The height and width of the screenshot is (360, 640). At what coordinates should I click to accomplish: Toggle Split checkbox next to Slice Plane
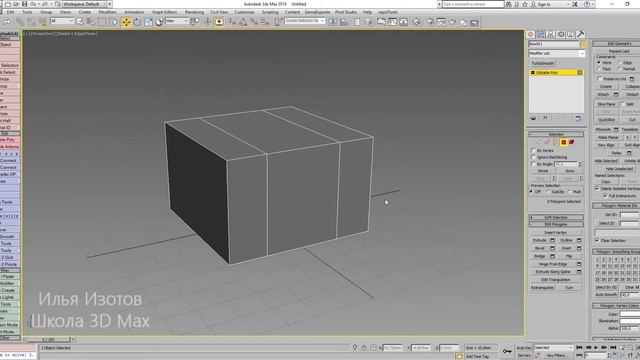pos(623,104)
